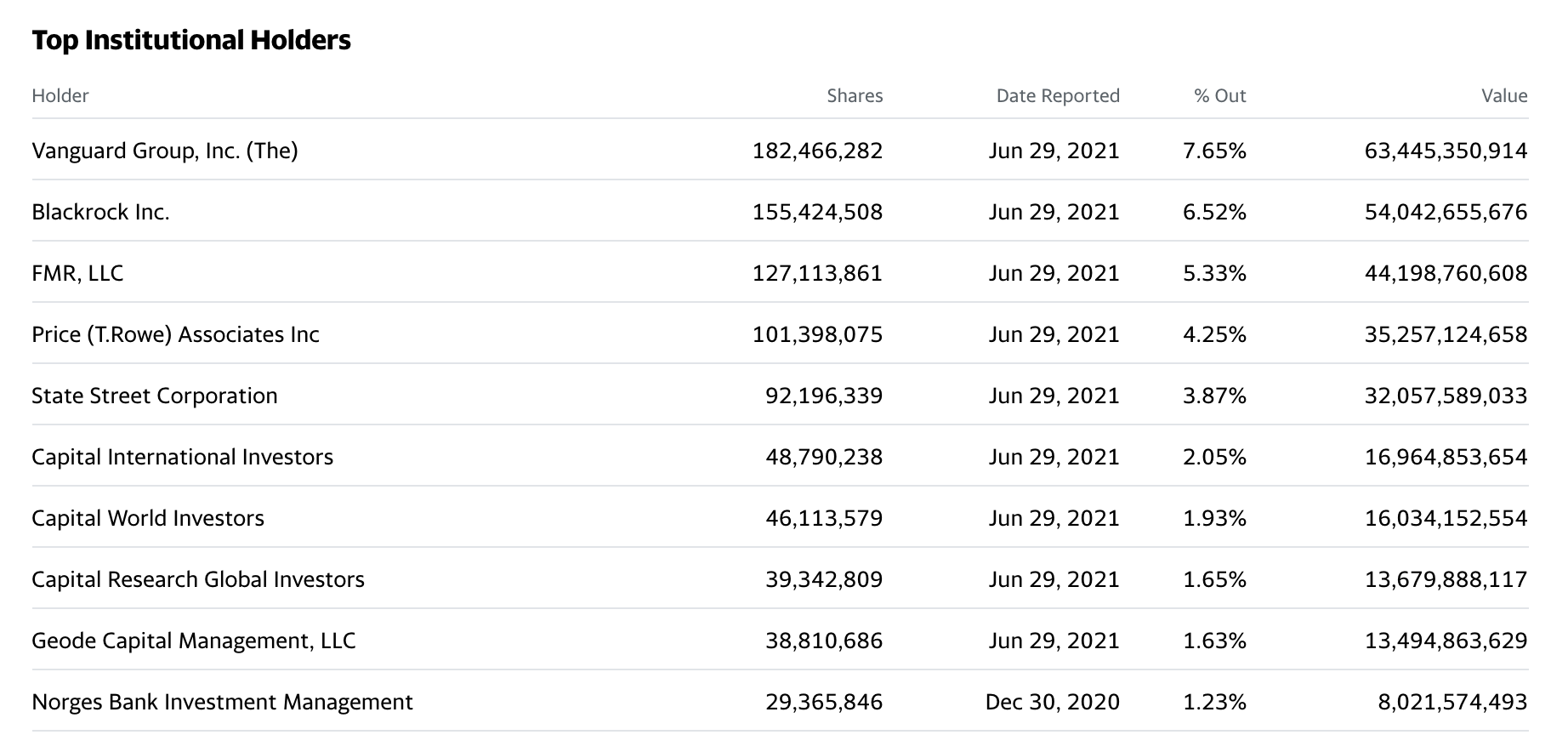
Task: Click the Holder column header
Action: (x=60, y=95)
